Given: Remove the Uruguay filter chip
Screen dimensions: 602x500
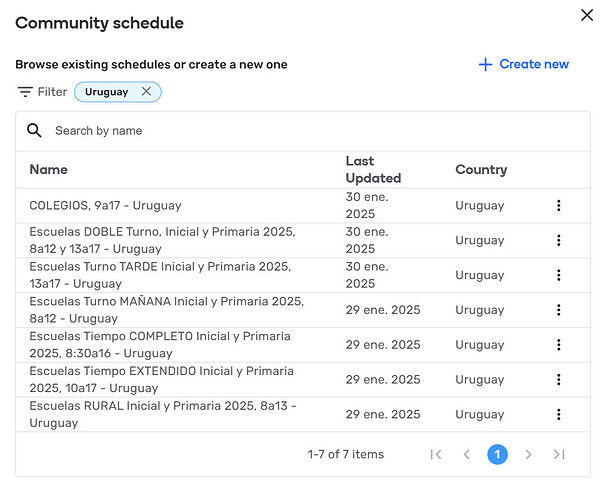Looking at the screenshot, I should (x=146, y=92).
